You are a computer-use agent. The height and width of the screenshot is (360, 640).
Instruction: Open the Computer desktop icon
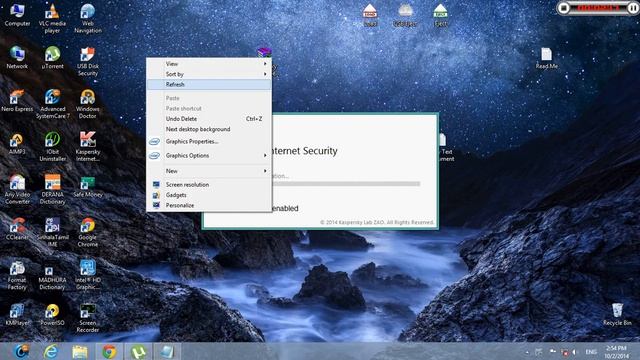tap(17, 15)
